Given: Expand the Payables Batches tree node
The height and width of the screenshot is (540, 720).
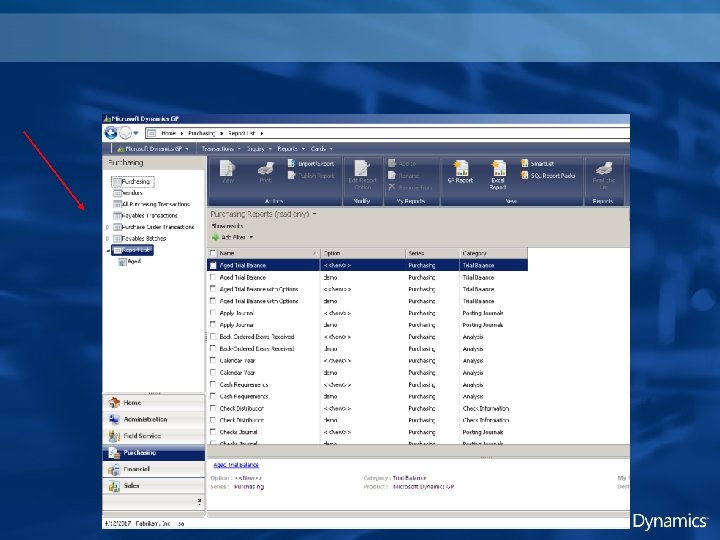Looking at the screenshot, I should point(107,238).
